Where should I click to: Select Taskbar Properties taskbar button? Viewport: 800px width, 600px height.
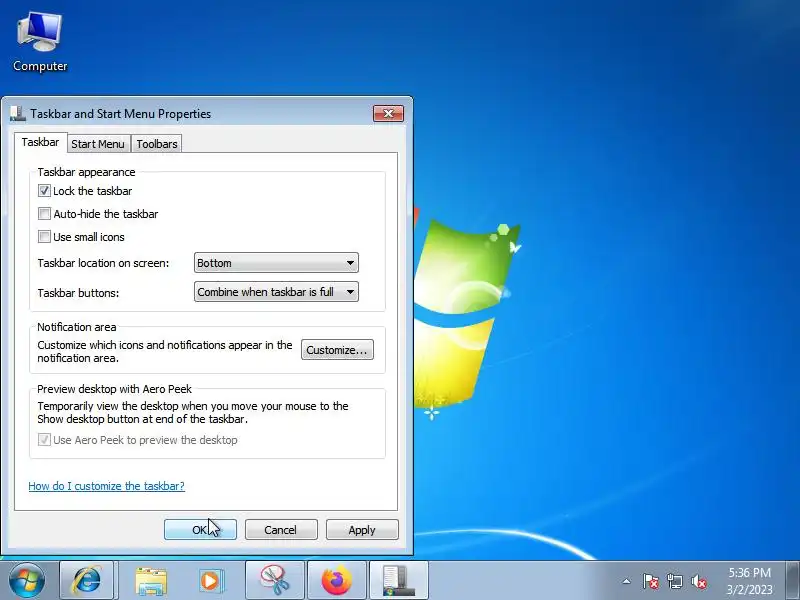point(398,581)
